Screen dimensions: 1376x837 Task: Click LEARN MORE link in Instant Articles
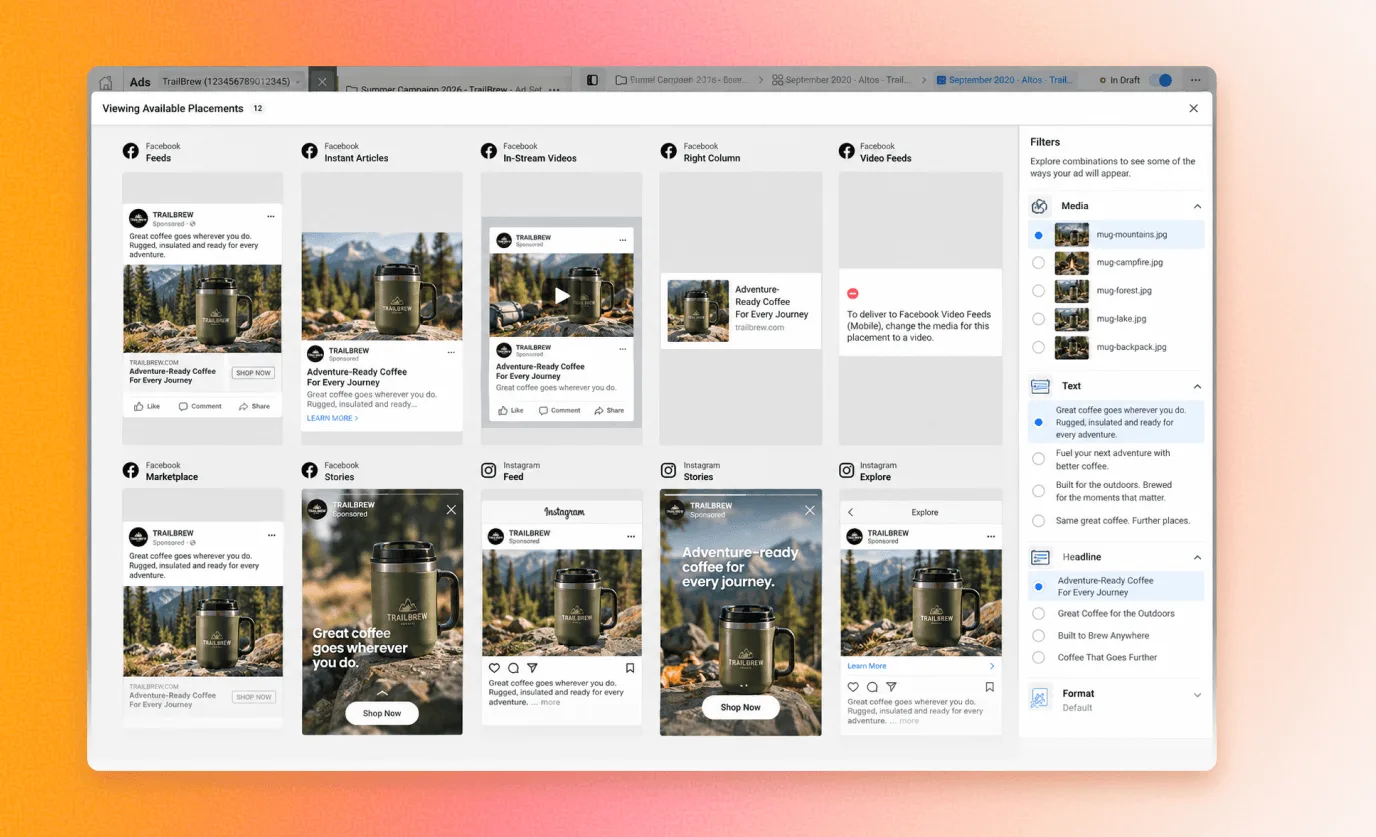[332, 418]
